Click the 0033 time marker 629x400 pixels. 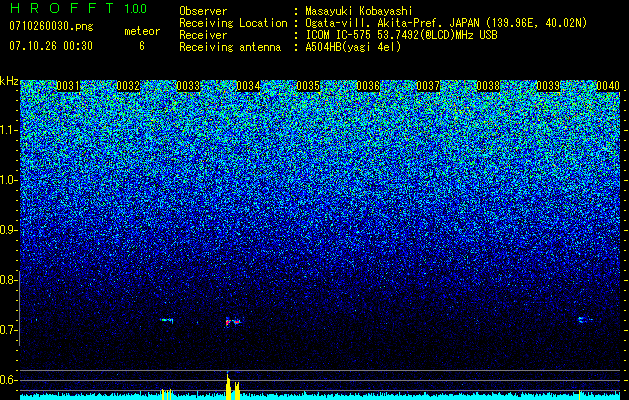(x=188, y=86)
